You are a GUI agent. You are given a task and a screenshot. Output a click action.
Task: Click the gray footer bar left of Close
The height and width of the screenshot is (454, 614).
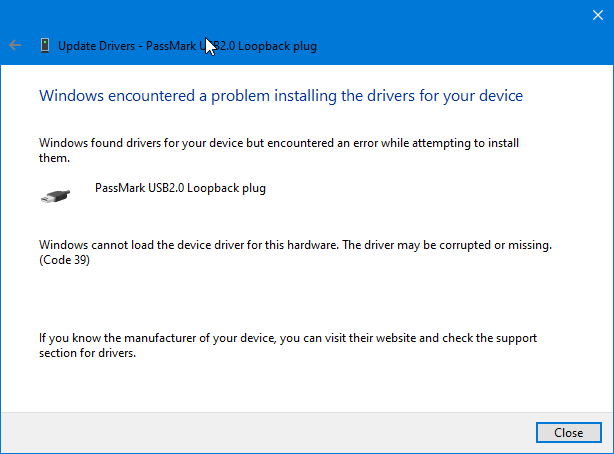(x=268, y=432)
